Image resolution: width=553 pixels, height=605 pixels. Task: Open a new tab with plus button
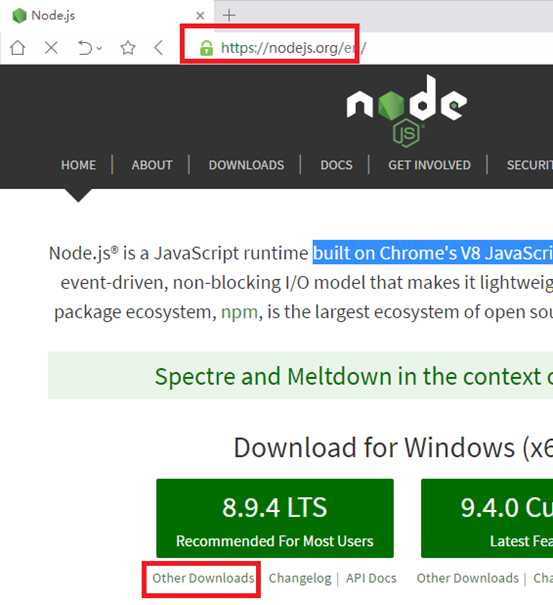click(229, 15)
